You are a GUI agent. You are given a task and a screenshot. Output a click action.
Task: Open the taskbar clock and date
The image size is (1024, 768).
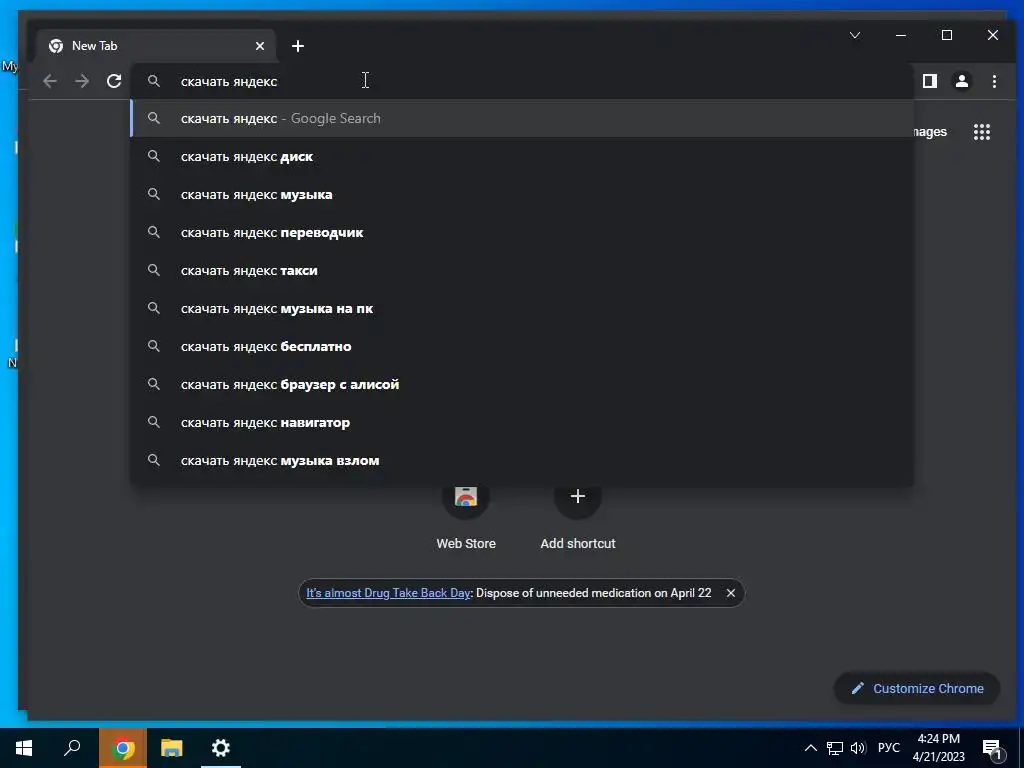coord(938,748)
